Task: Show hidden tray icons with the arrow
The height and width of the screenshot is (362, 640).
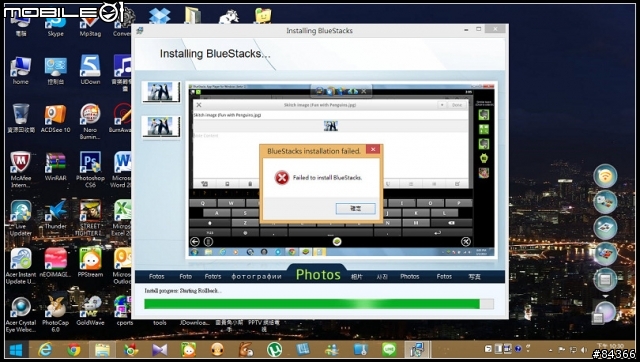Action: point(551,350)
